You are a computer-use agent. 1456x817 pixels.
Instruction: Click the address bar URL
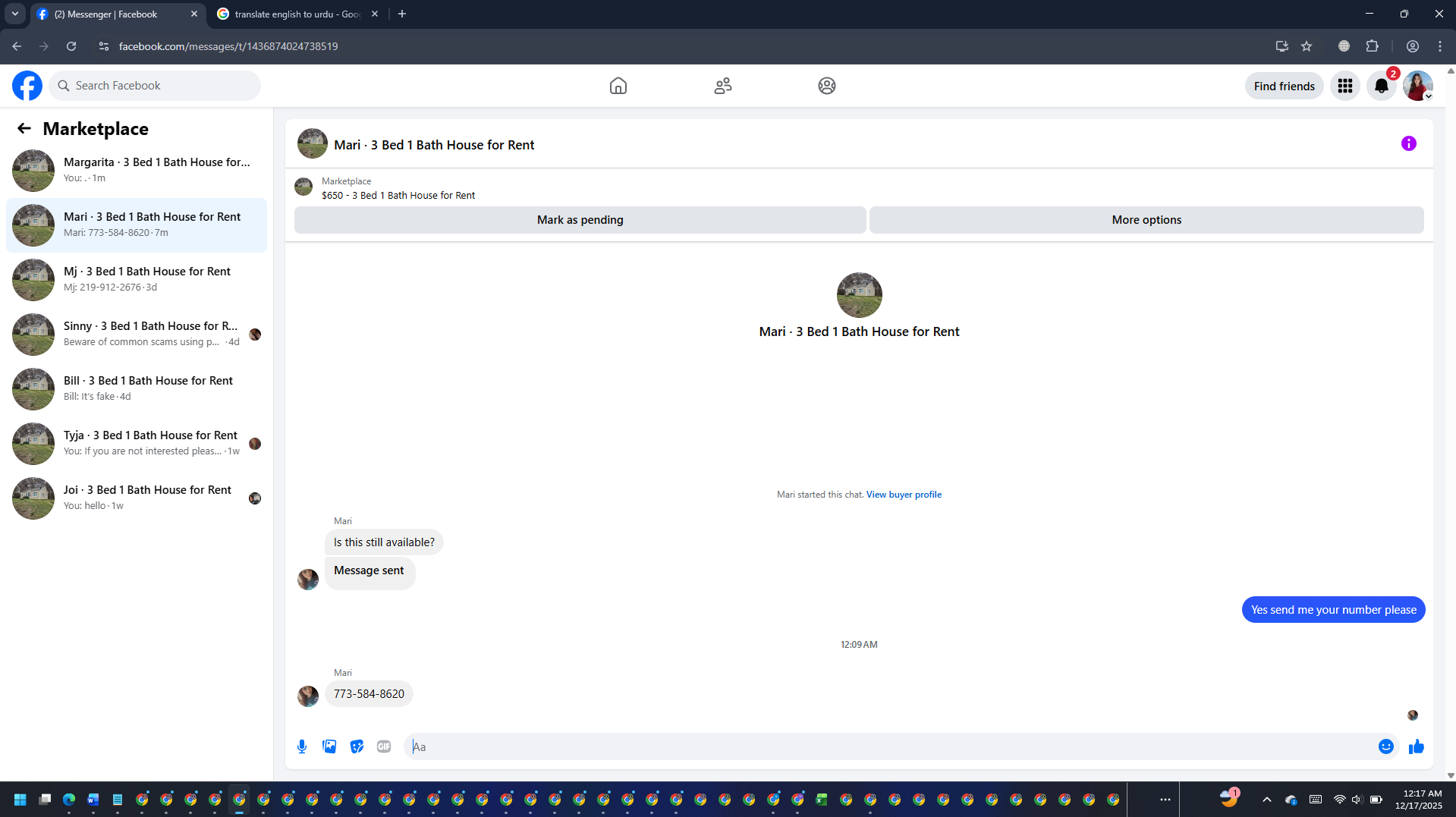(228, 46)
